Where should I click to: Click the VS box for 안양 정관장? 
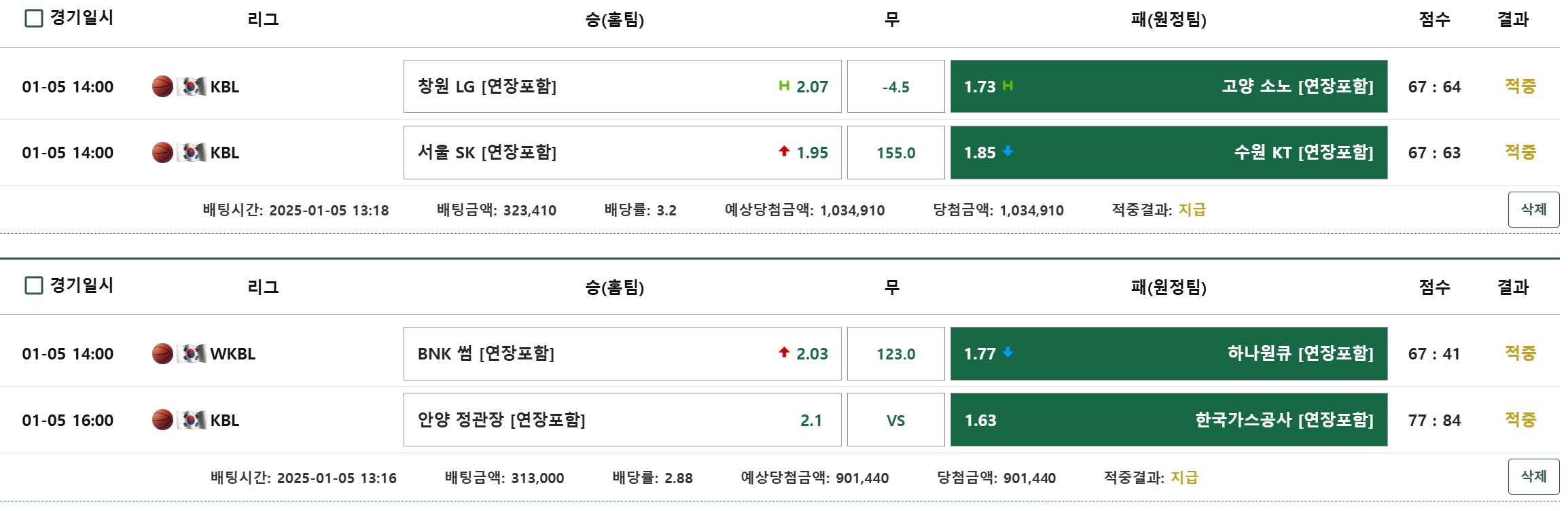coord(895,420)
